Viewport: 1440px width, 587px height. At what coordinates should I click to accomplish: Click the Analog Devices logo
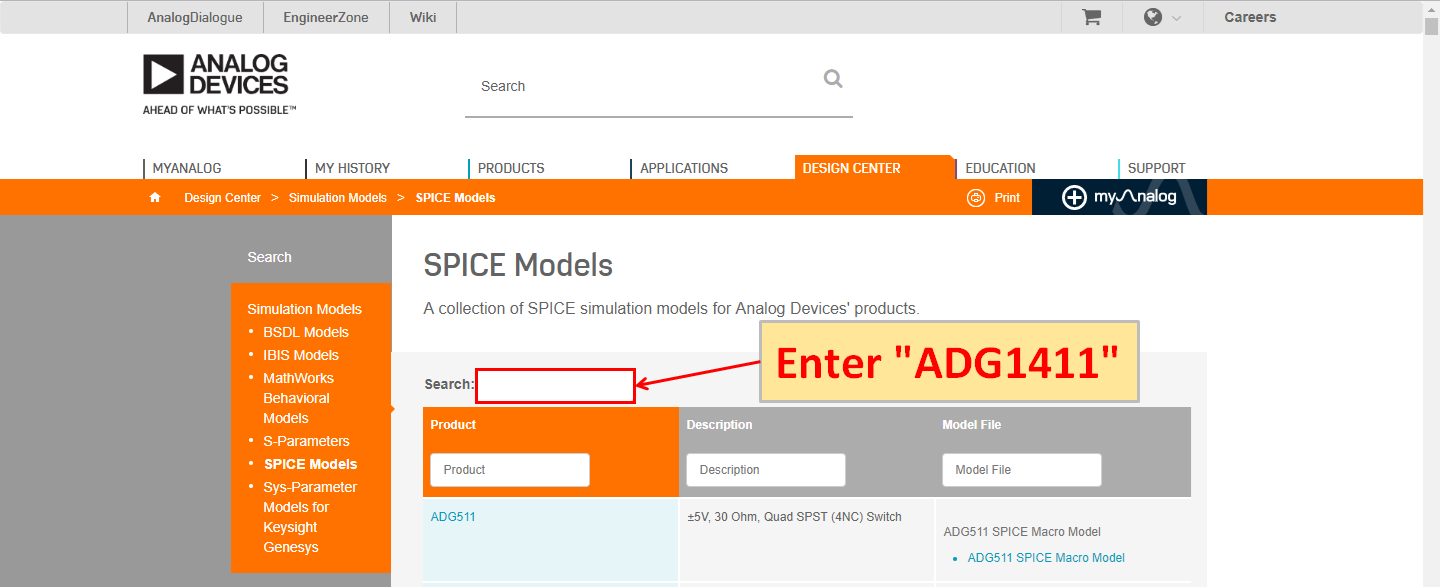tap(216, 82)
